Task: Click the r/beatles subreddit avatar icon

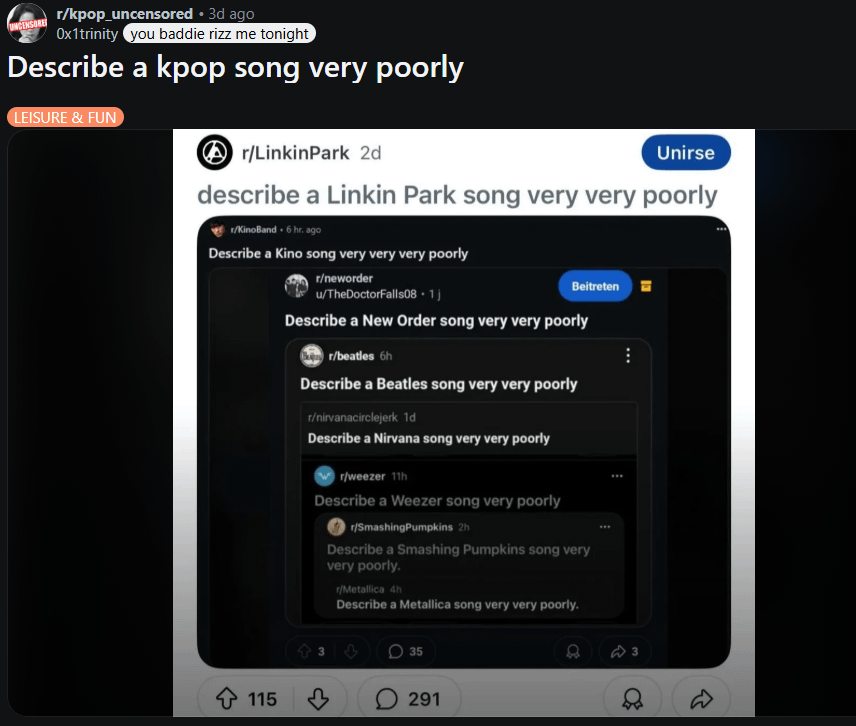Action: (313, 354)
